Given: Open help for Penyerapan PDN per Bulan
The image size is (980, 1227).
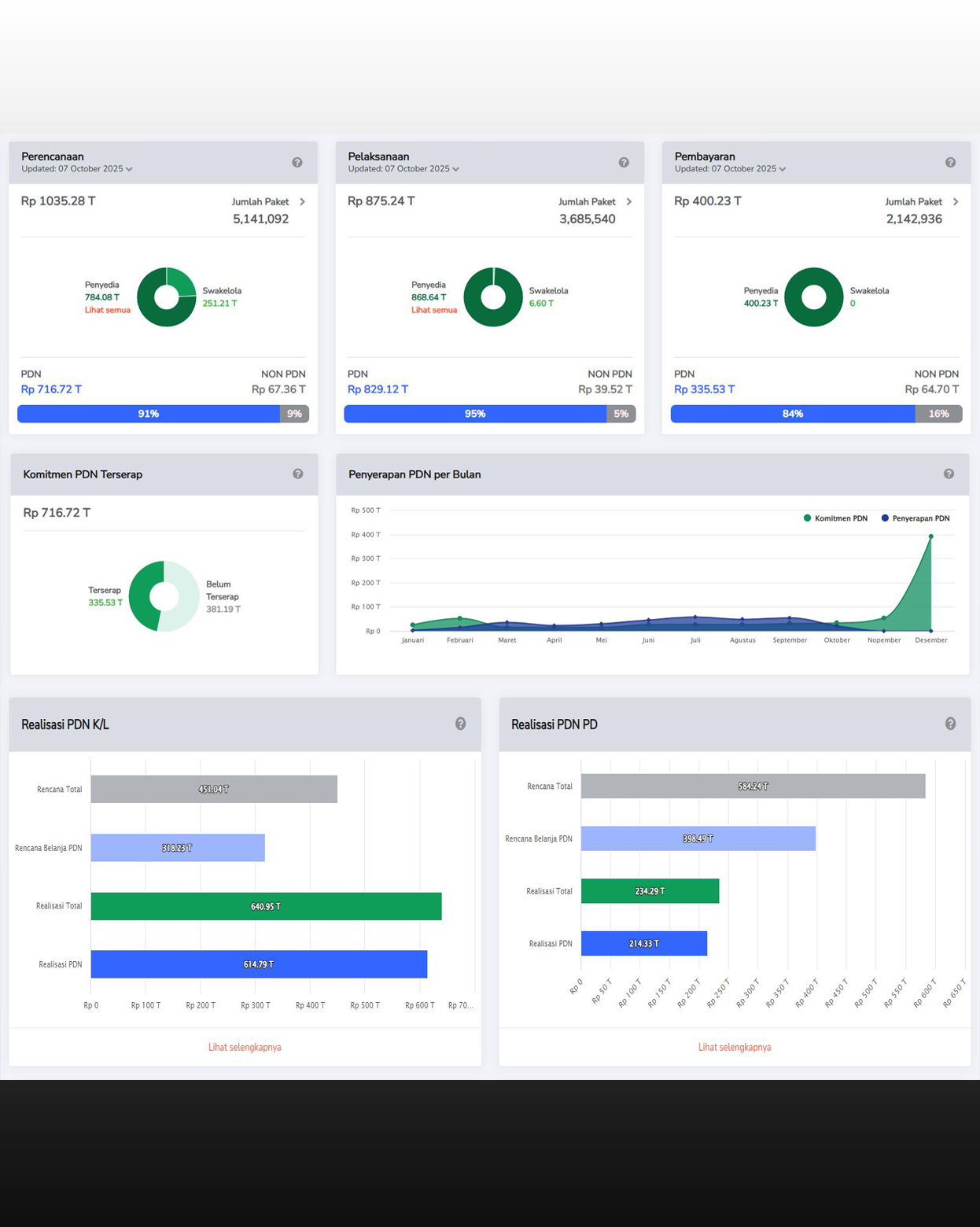Looking at the screenshot, I should coord(949,474).
